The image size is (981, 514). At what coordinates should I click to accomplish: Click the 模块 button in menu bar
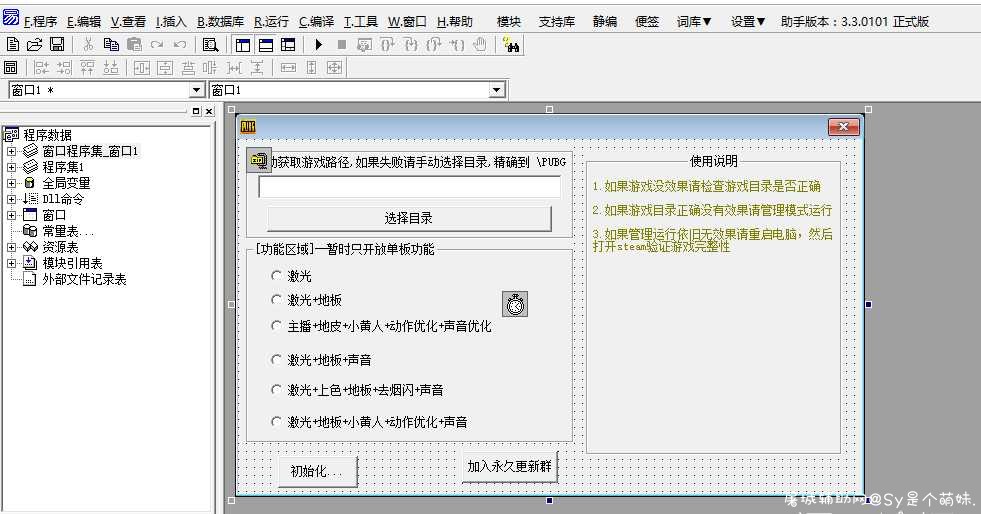tap(509, 21)
